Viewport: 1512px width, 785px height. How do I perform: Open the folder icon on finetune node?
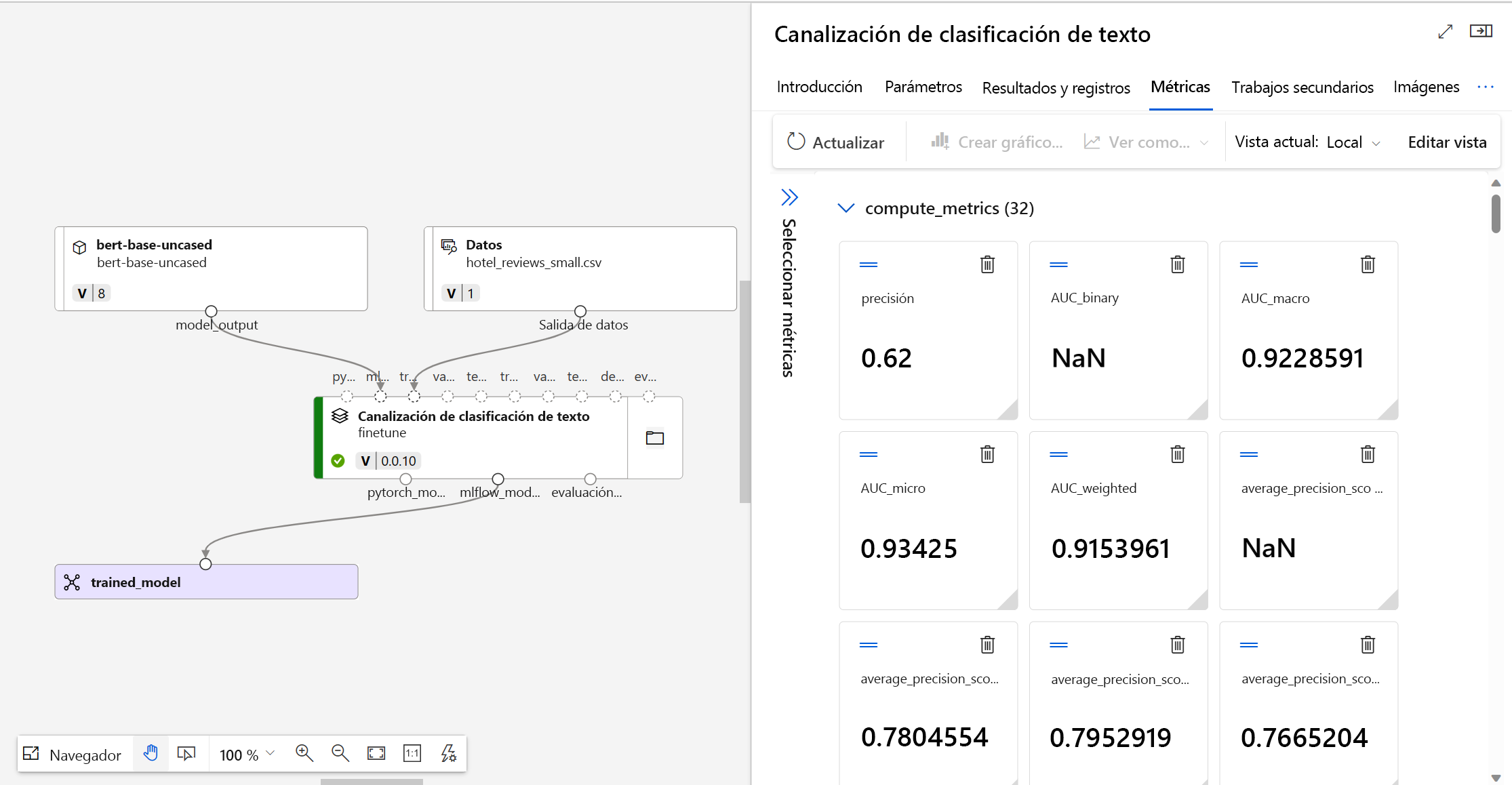pos(655,438)
